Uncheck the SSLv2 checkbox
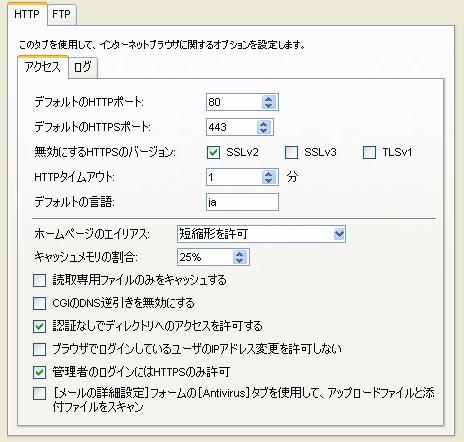 (x=213, y=152)
